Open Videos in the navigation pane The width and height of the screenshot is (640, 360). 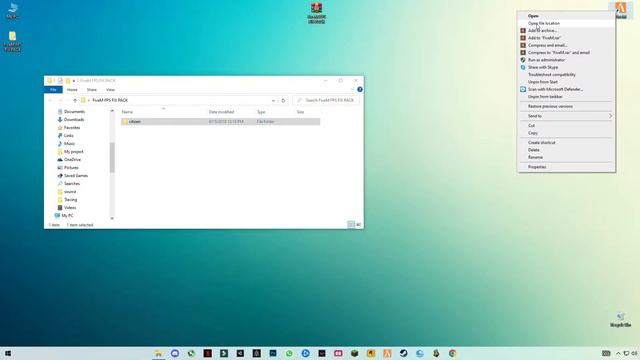point(67,208)
